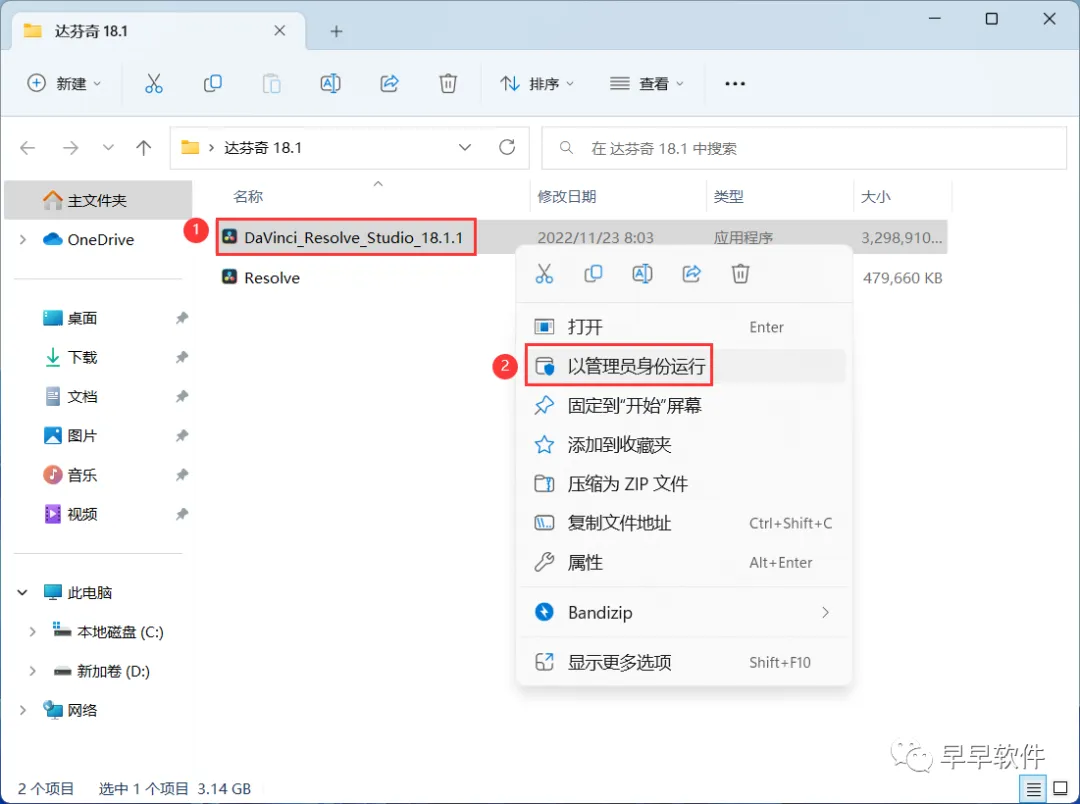The width and height of the screenshot is (1080, 804).
Task: Click the pin icon next to 下载
Action: tap(182, 357)
